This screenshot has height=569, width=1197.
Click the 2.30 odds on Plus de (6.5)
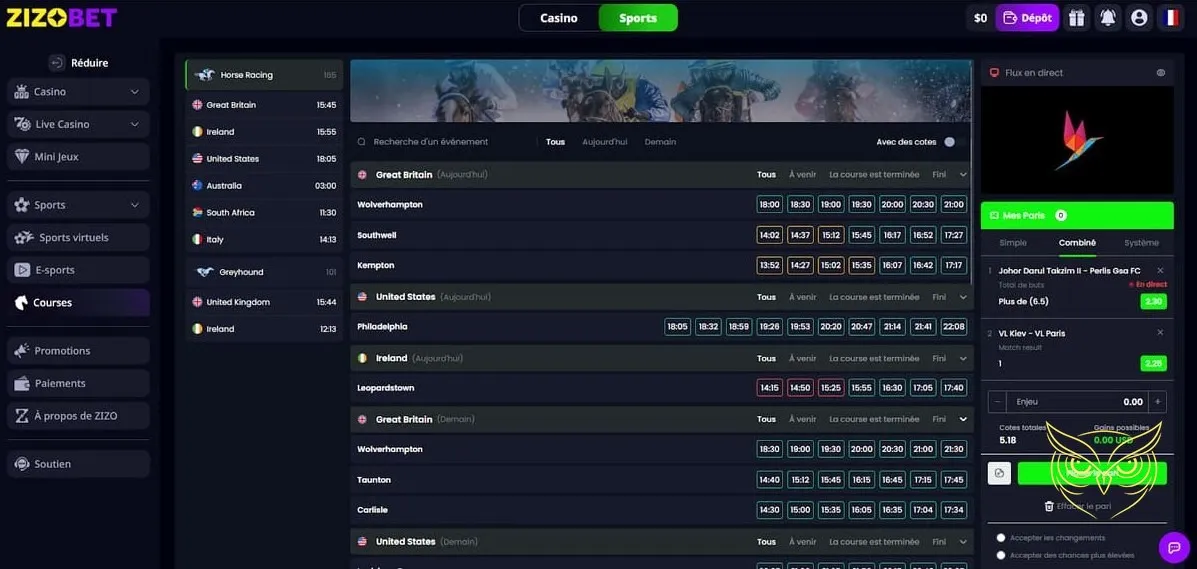1153,302
